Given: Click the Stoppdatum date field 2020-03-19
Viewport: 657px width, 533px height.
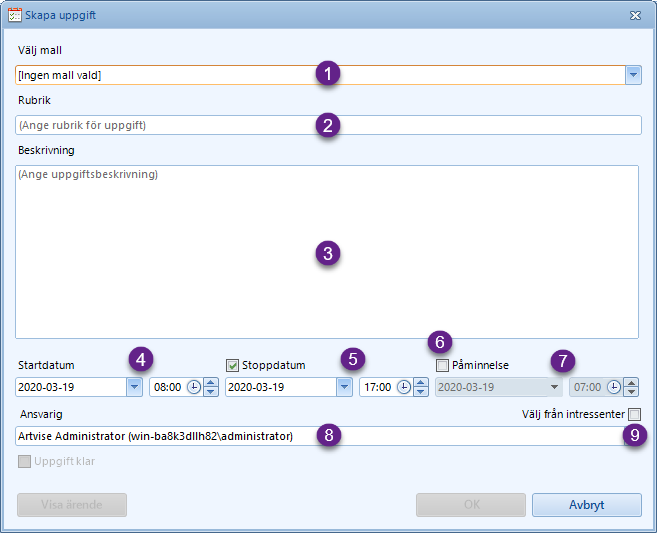Looking at the screenshot, I should coord(281,387).
